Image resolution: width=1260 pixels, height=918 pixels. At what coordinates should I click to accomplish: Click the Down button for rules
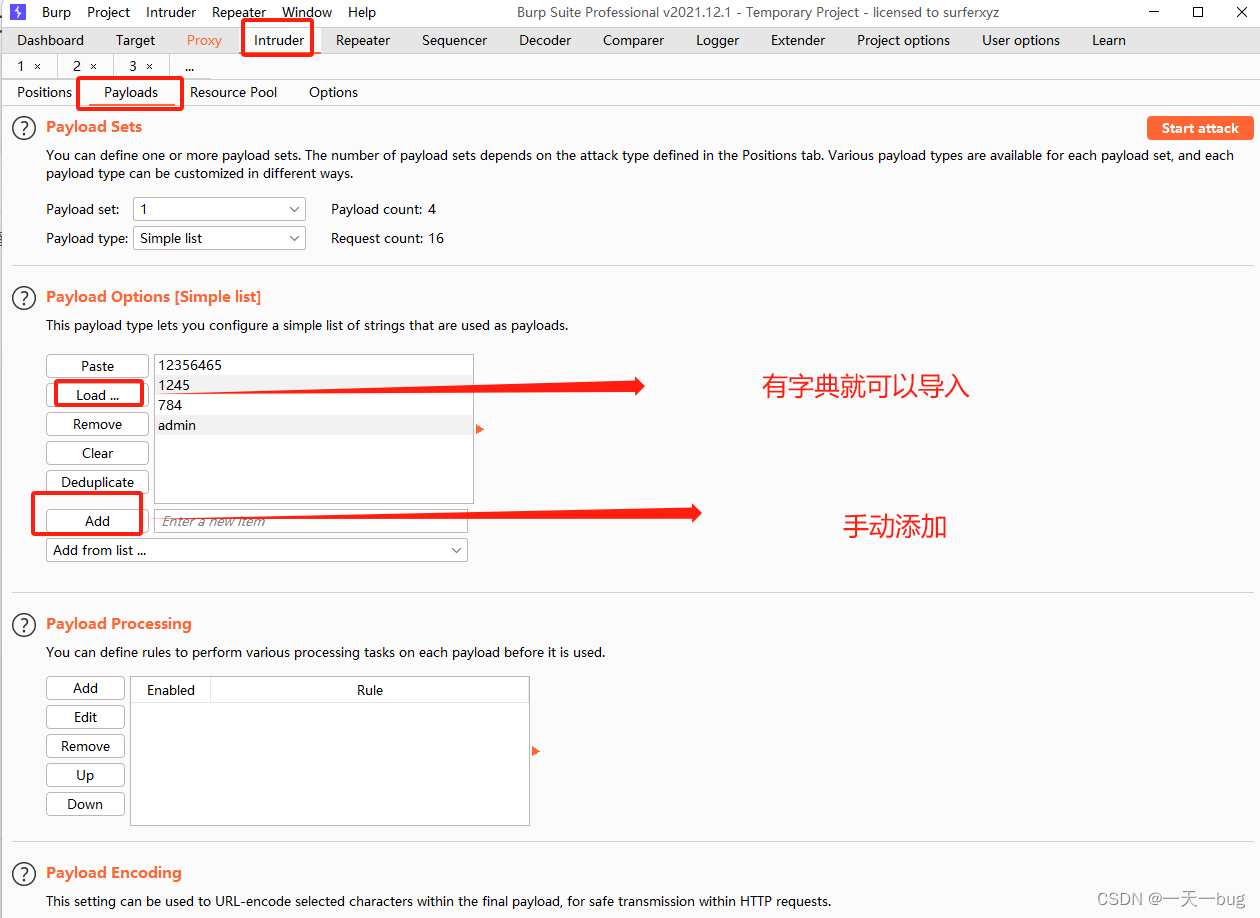tap(86, 804)
